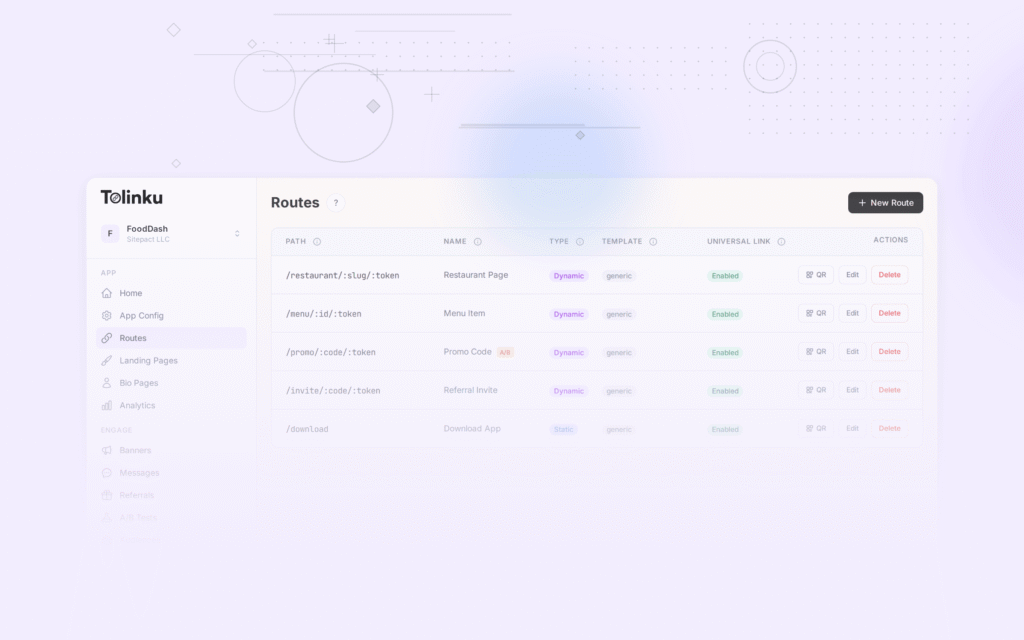Open the FoodDash workspace switcher

click(x=171, y=233)
